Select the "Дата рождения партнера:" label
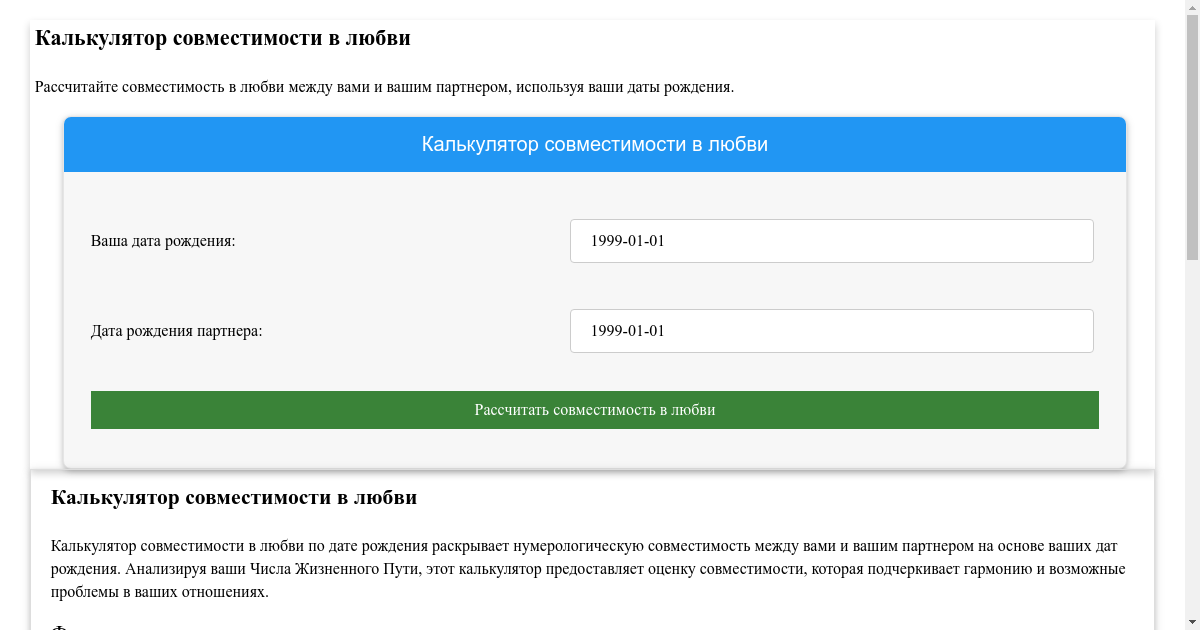This screenshot has height=630, width=1200. pos(177,331)
